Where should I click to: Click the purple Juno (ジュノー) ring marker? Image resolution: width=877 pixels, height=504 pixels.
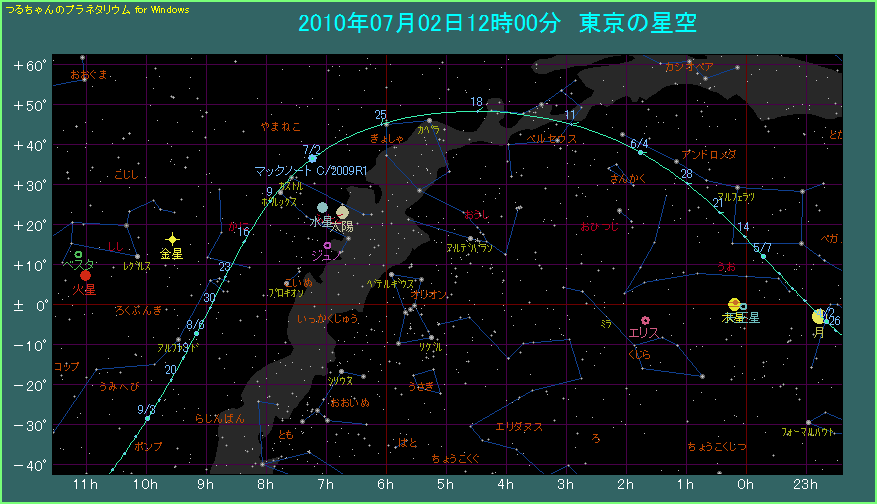coord(327,245)
